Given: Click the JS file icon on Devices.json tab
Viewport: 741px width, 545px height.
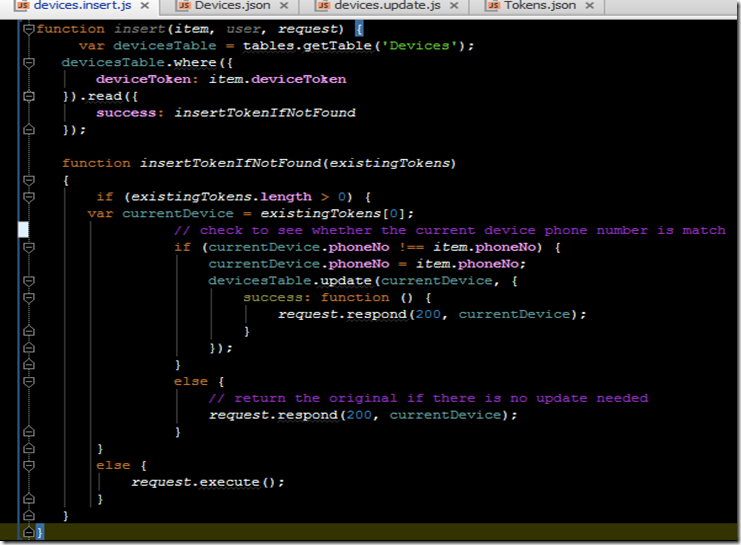Looking at the screenshot, I should tap(184, 6).
